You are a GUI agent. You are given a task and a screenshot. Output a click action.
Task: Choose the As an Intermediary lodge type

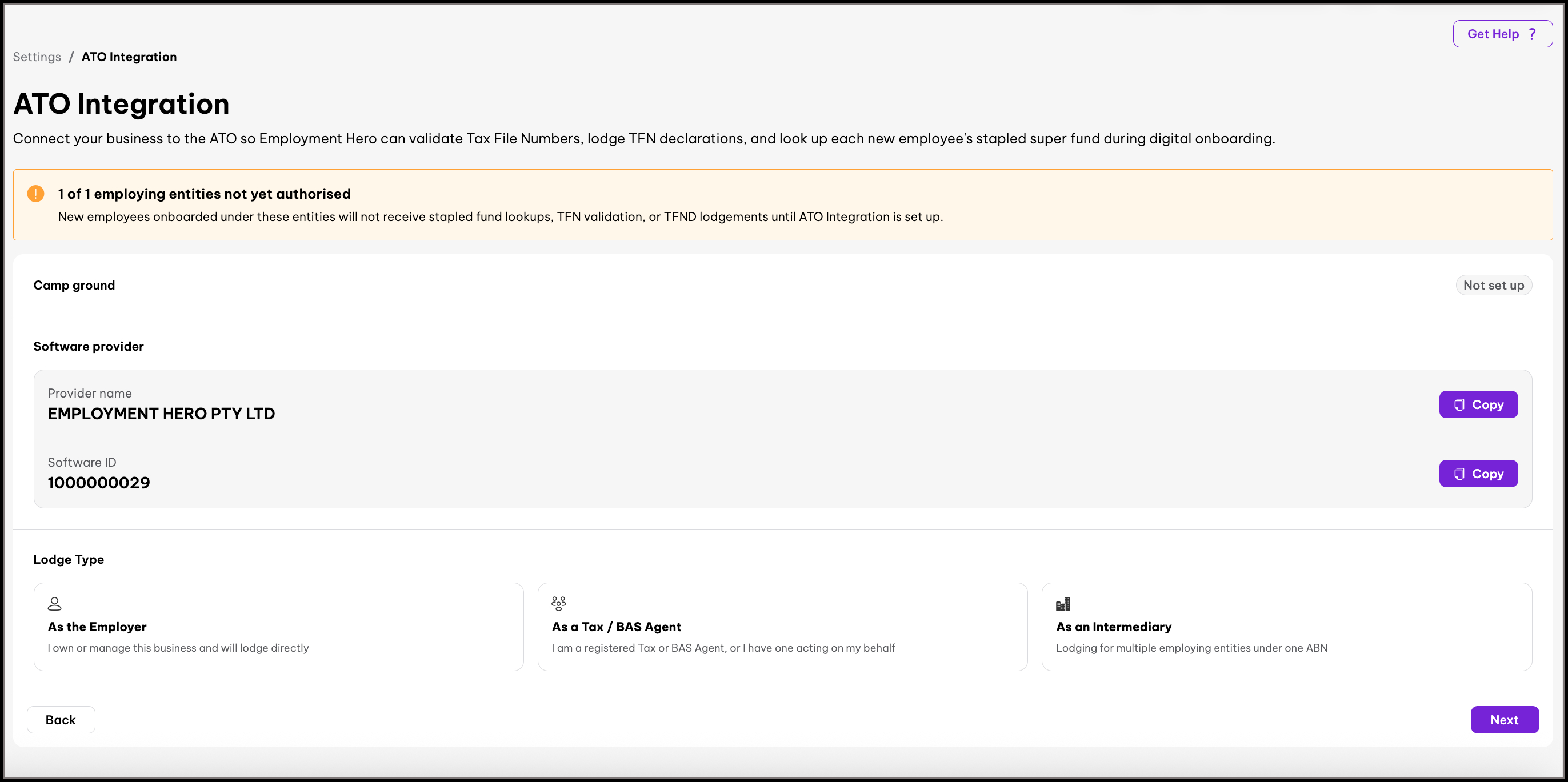pos(1286,627)
